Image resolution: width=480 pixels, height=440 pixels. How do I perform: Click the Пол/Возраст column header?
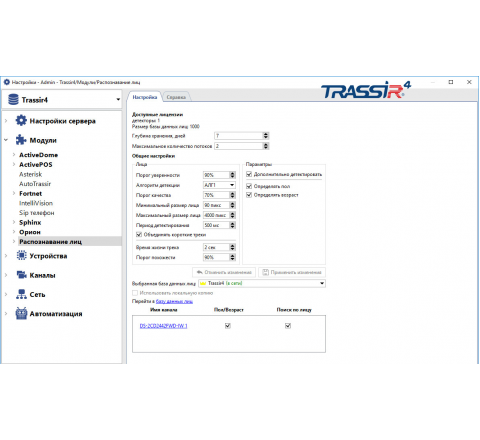[x=229, y=310]
